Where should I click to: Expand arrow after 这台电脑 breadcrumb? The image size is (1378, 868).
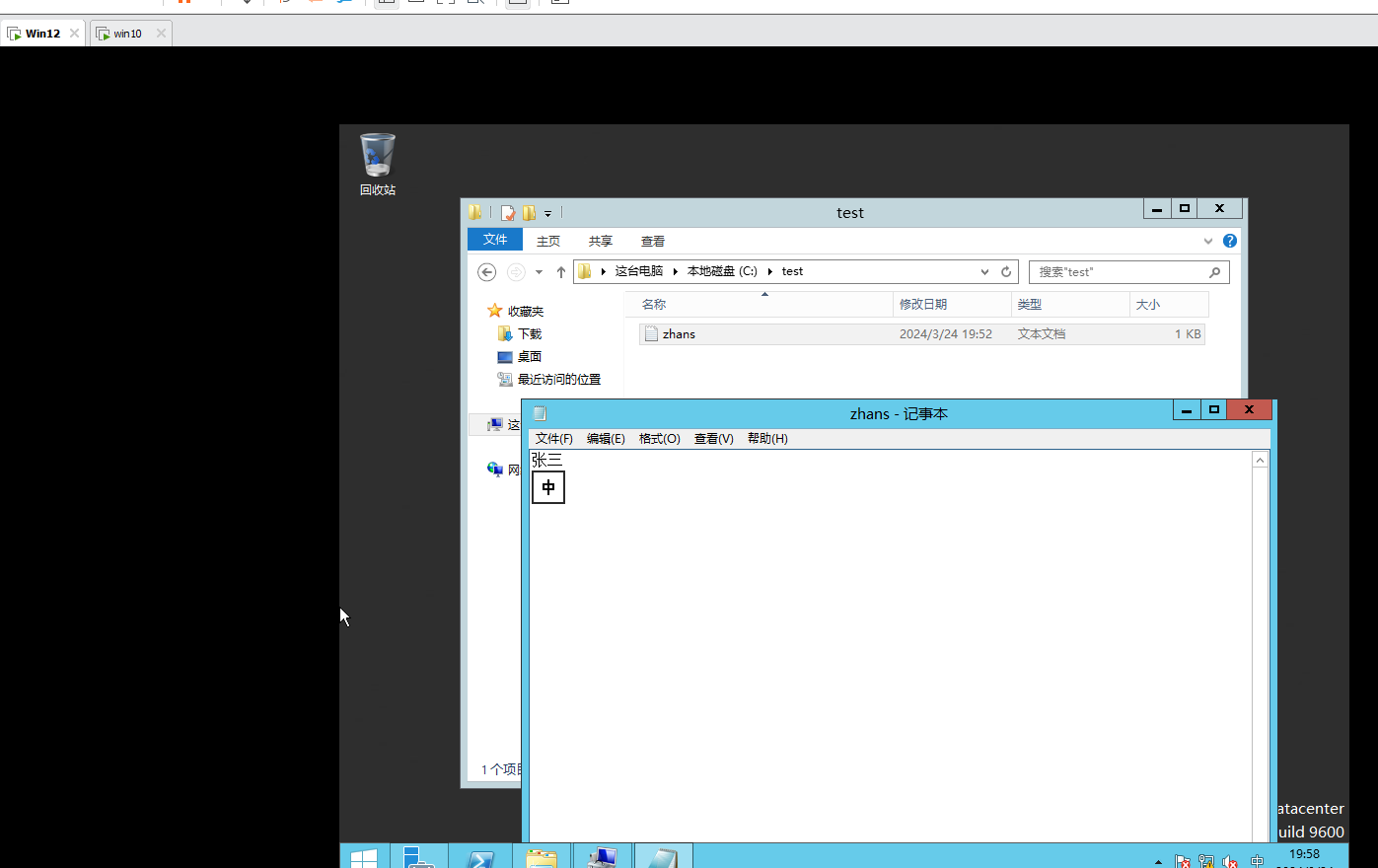click(x=676, y=271)
